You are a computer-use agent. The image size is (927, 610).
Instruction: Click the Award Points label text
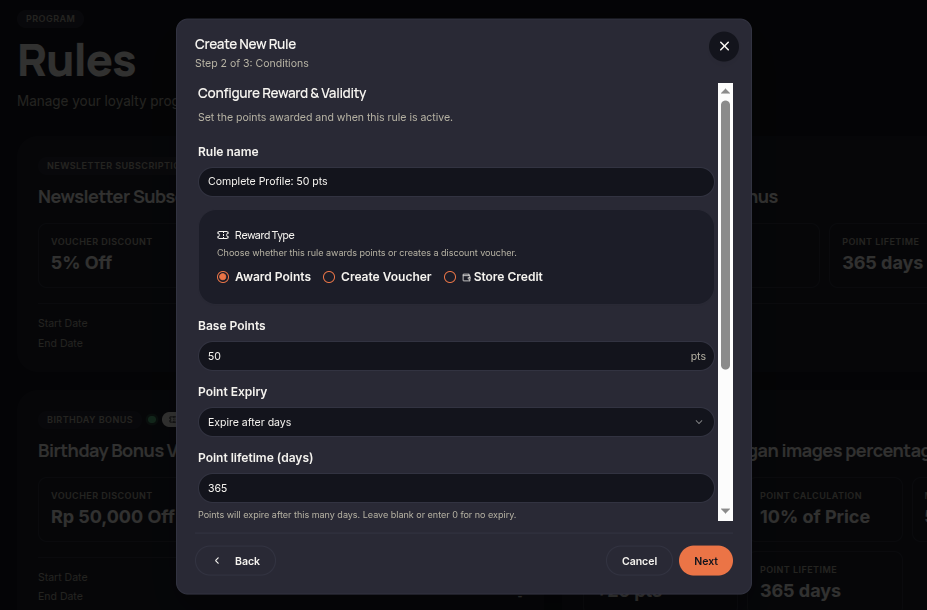(273, 277)
